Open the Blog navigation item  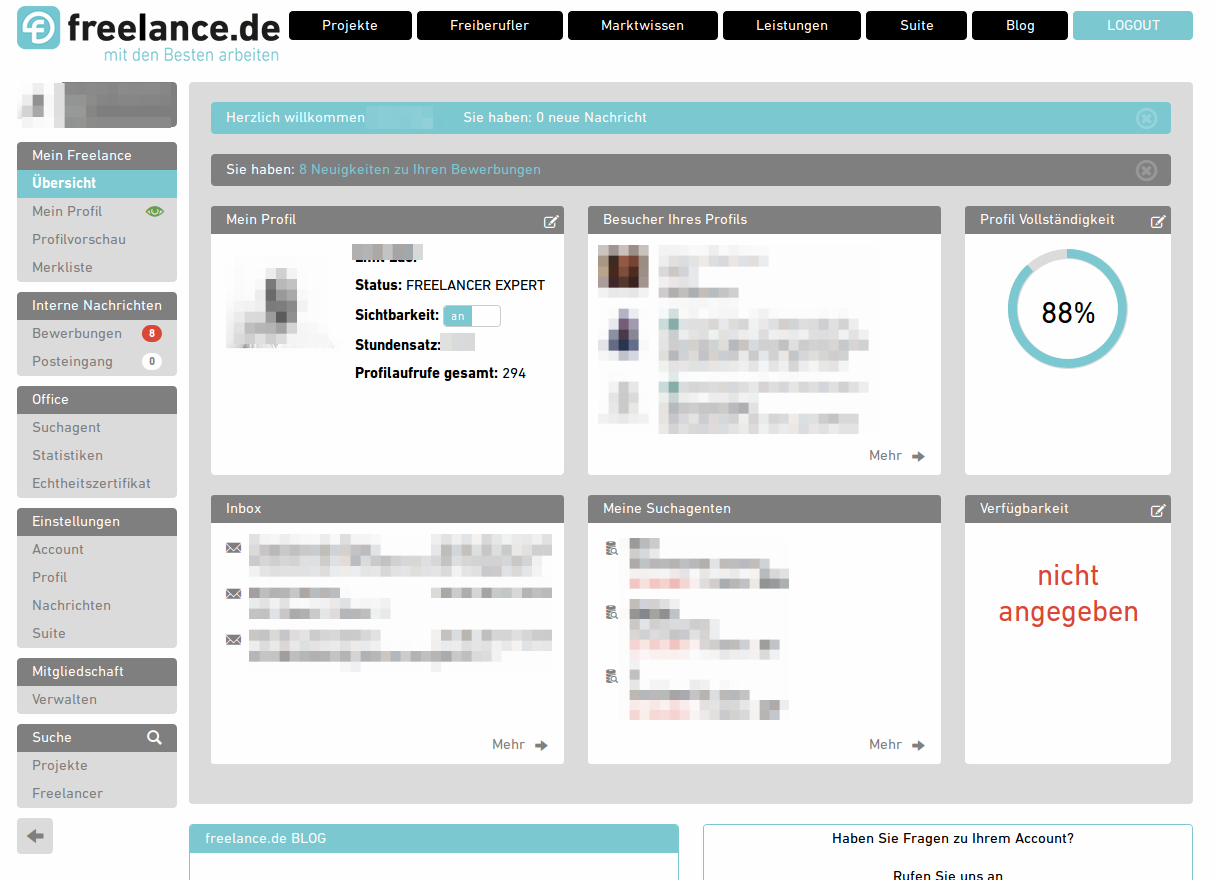tap(1020, 26)
